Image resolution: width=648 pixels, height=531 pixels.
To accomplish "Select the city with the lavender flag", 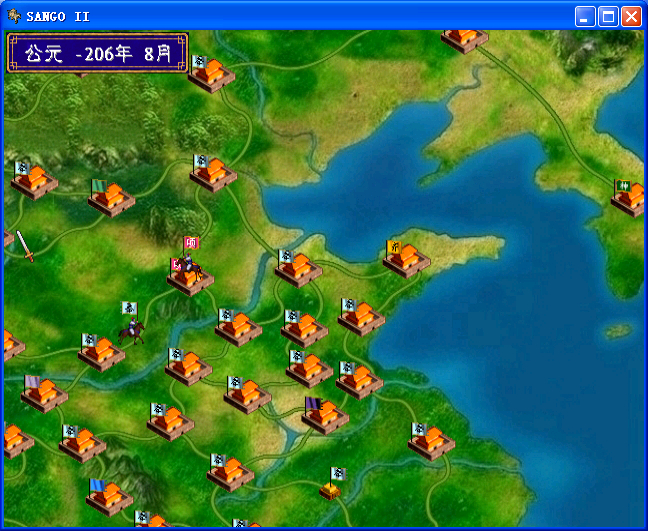I will click(x=44, y=394).
